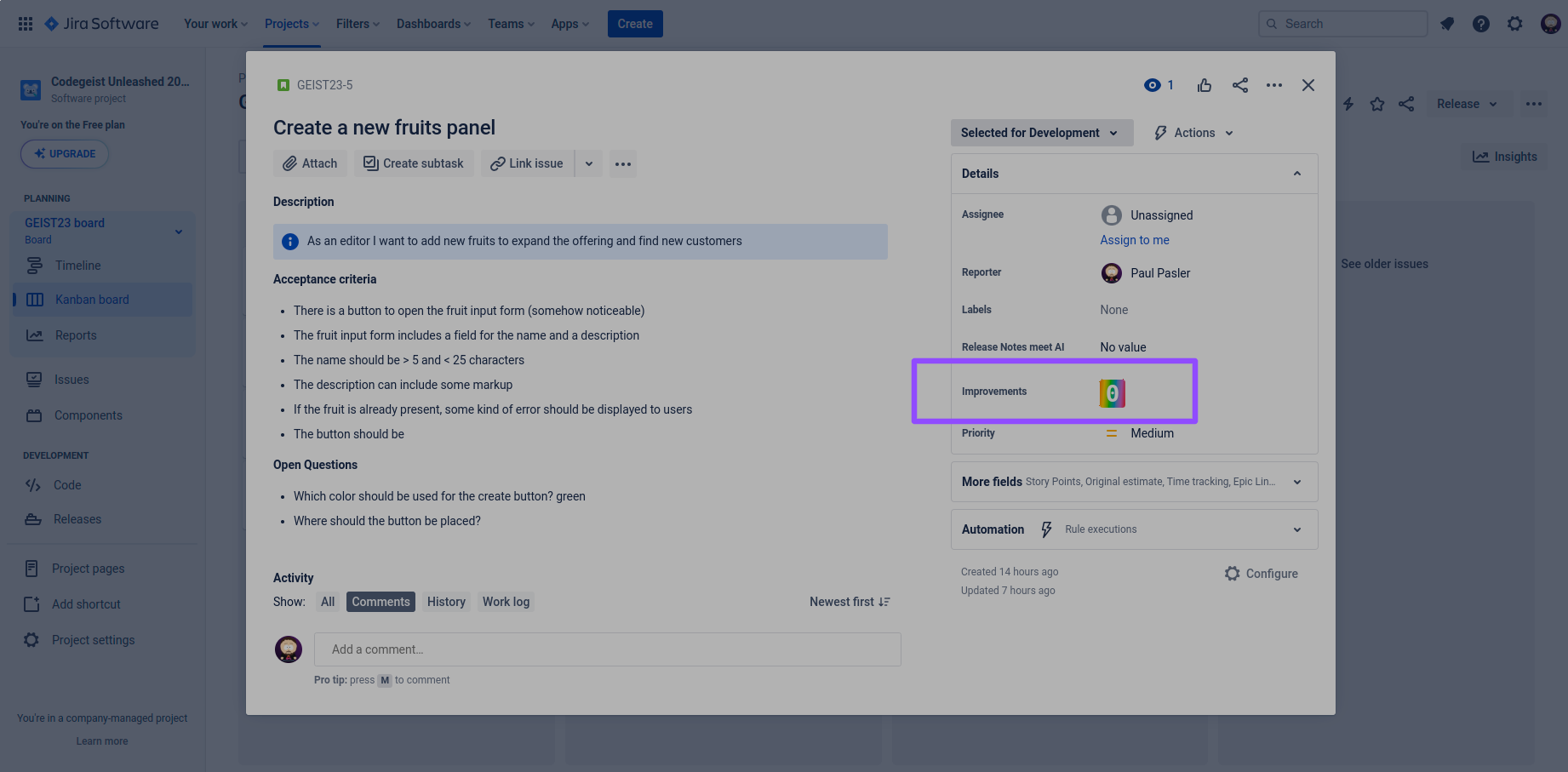
Task: Click the share icon at issue top
Action: pos(1239,85)
